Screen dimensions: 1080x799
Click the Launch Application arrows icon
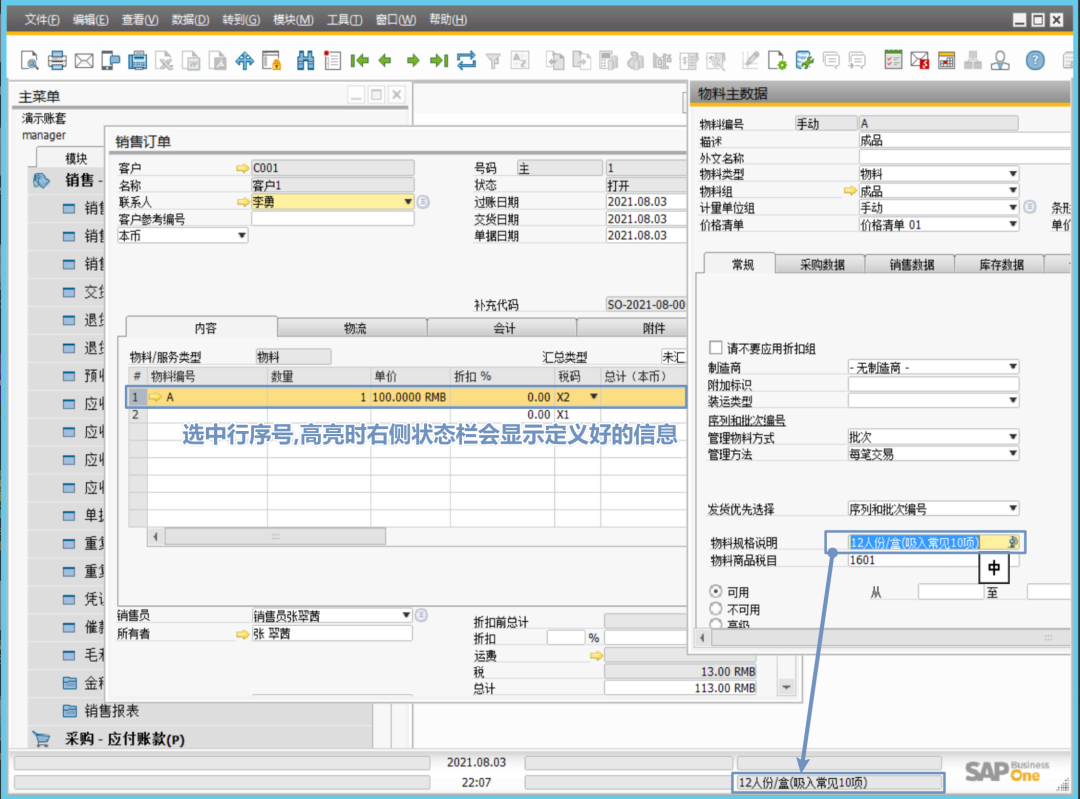(x=245, y=61)
